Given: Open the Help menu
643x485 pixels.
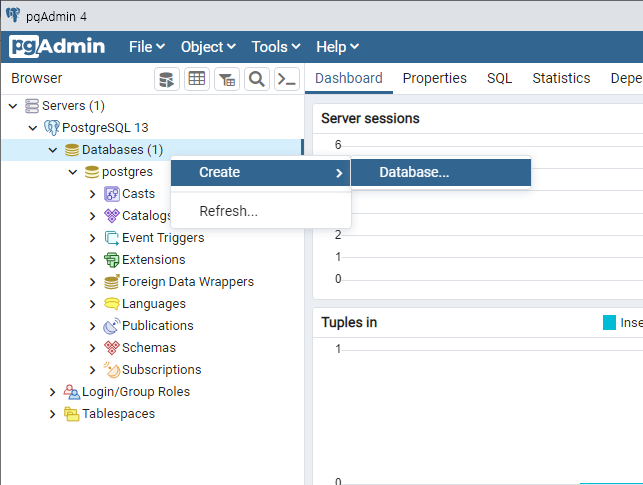Looking at the screenshot, I should click(337, 47).
